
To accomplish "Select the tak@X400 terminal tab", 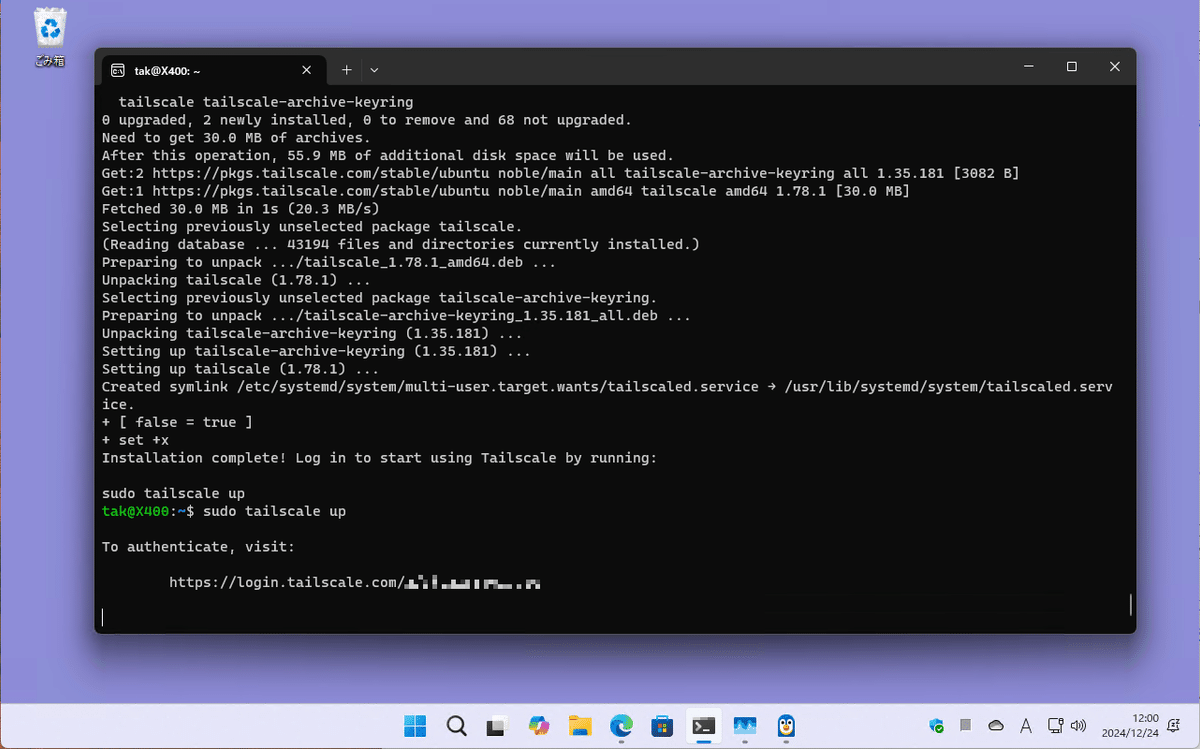I will pos(212,69).
